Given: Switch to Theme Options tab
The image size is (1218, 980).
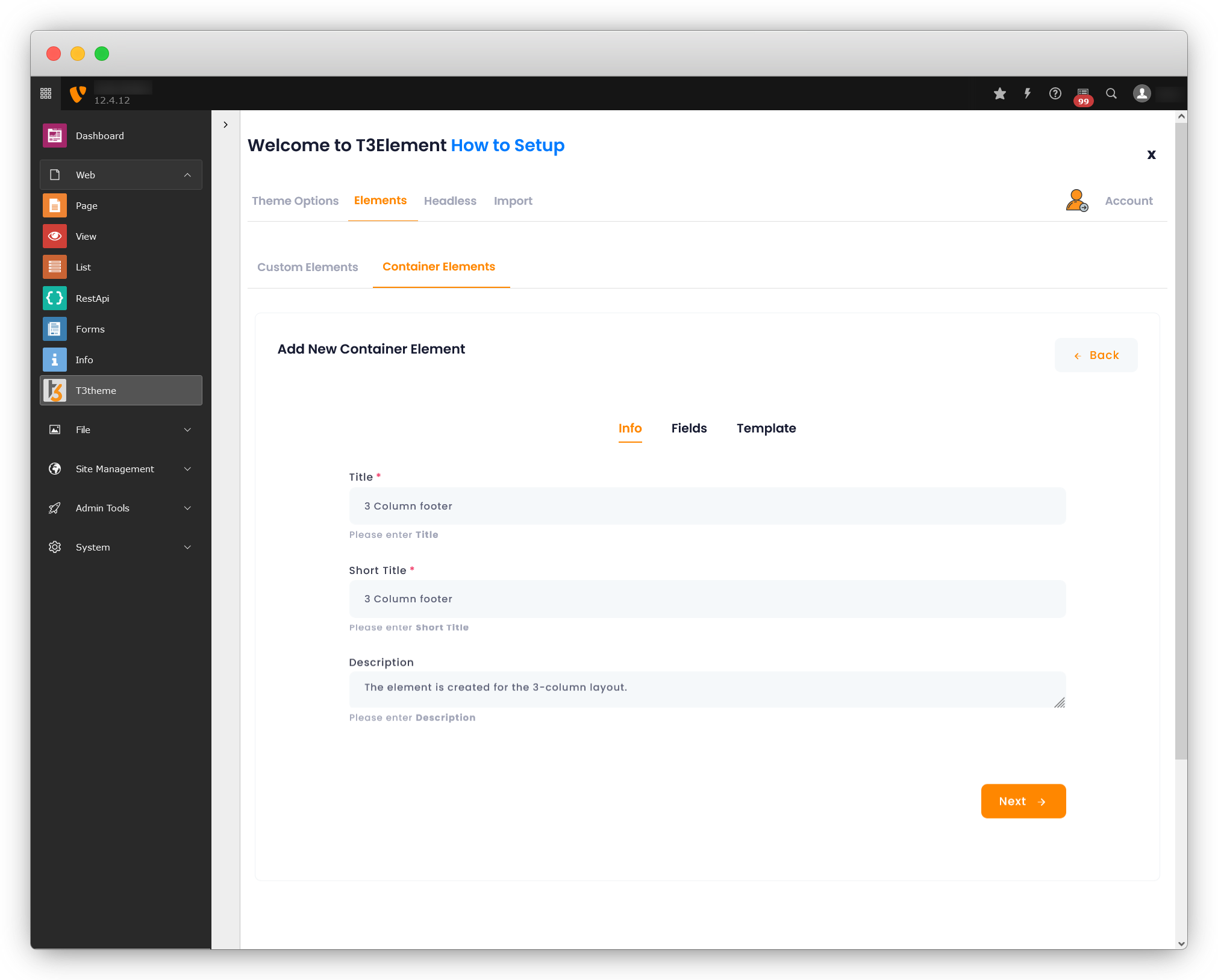Looking at the screenshot, I should click(295, 201).
